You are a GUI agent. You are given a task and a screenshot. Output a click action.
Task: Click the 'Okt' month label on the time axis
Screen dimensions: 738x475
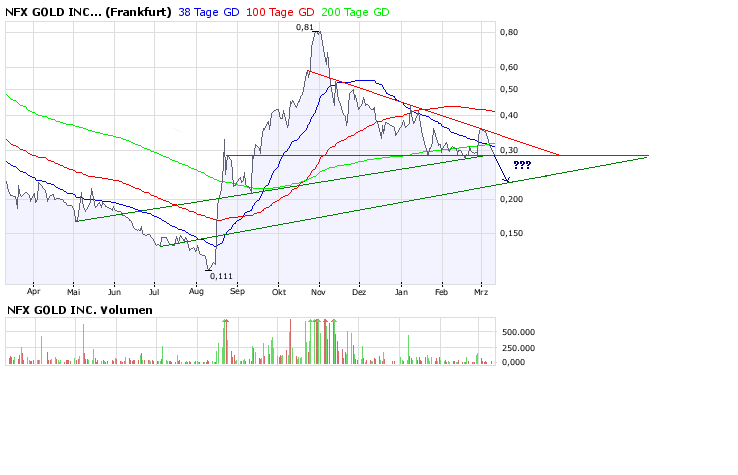click(279, 292)
